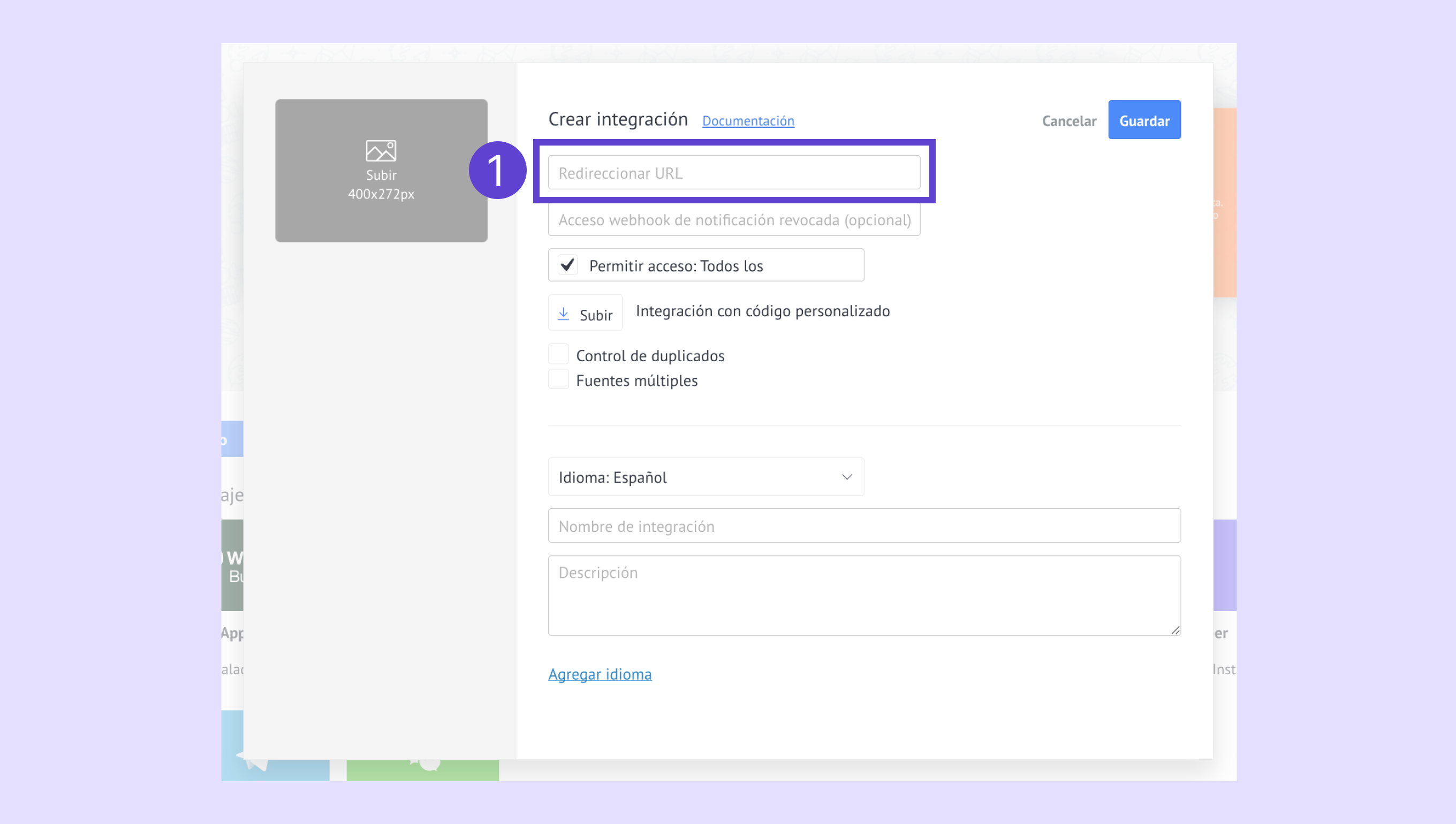Click the Cancelar button
Screen dimensions: 1456x824
point(1069,121)
